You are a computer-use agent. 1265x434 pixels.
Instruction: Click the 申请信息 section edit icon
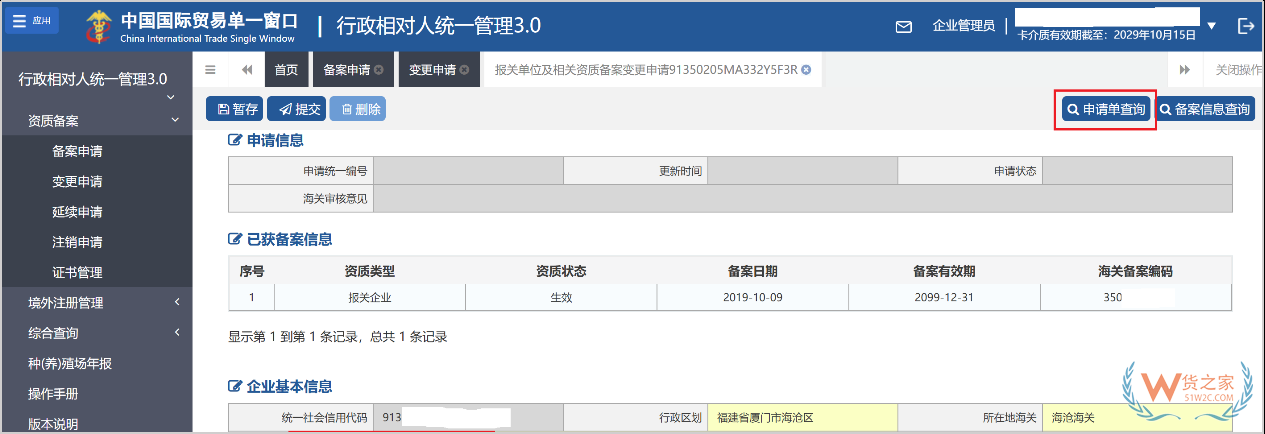click(235, 140)
